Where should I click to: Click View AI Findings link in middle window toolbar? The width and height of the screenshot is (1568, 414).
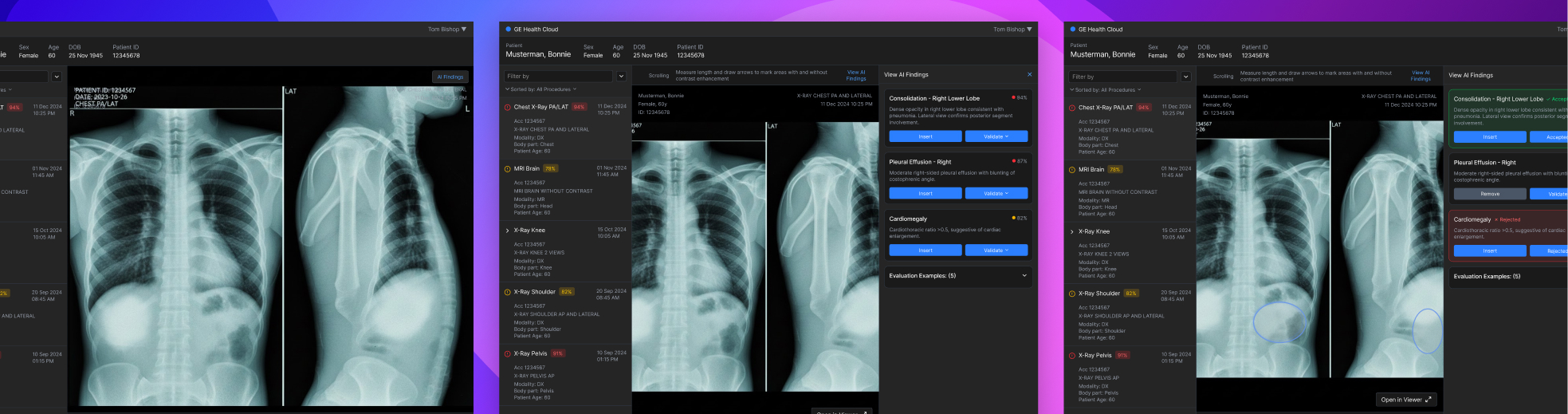[855, 75]
